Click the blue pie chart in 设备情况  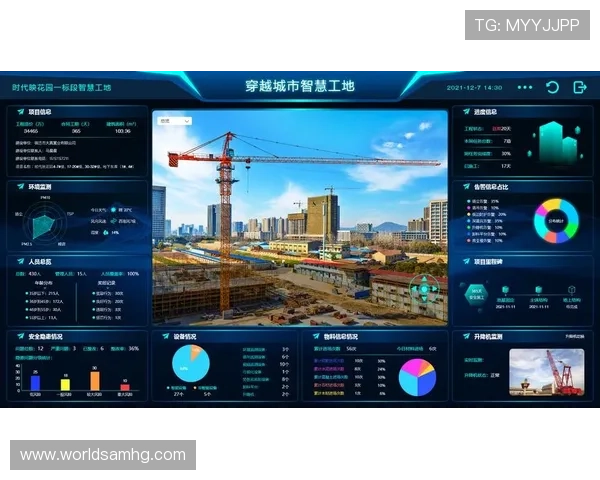(191, 364)
